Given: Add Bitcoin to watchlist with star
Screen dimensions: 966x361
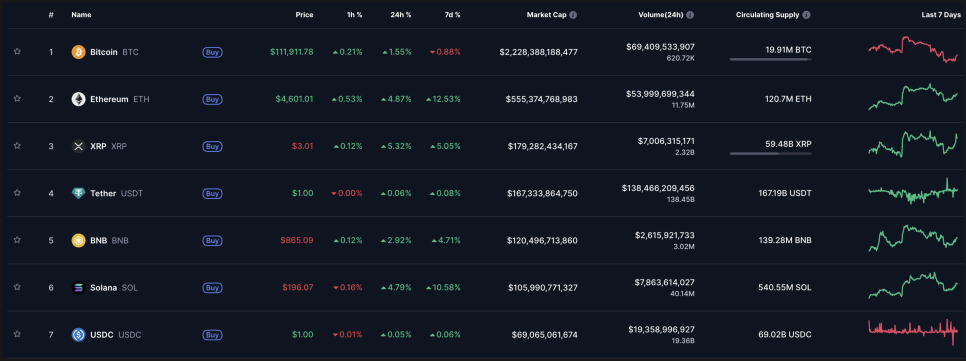Looking at the screenshot, I should (x=17, y=52).
